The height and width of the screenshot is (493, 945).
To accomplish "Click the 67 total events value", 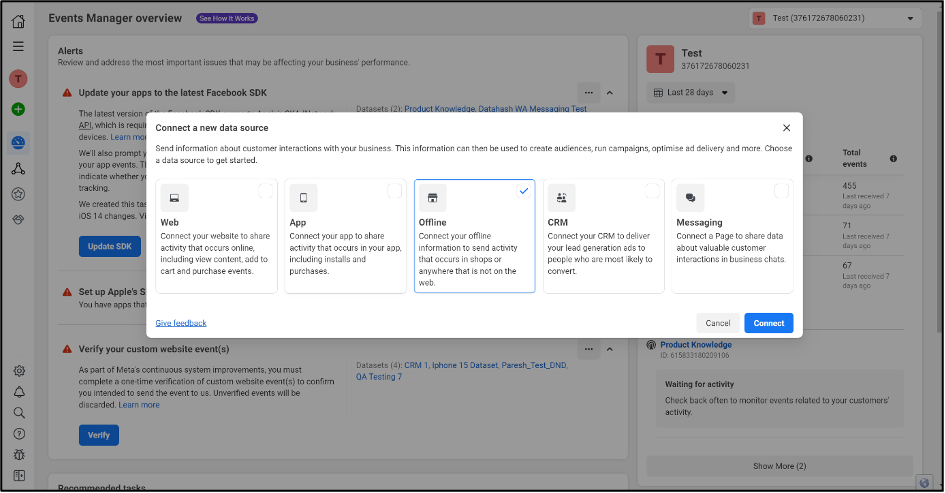I will coord(847,265).
